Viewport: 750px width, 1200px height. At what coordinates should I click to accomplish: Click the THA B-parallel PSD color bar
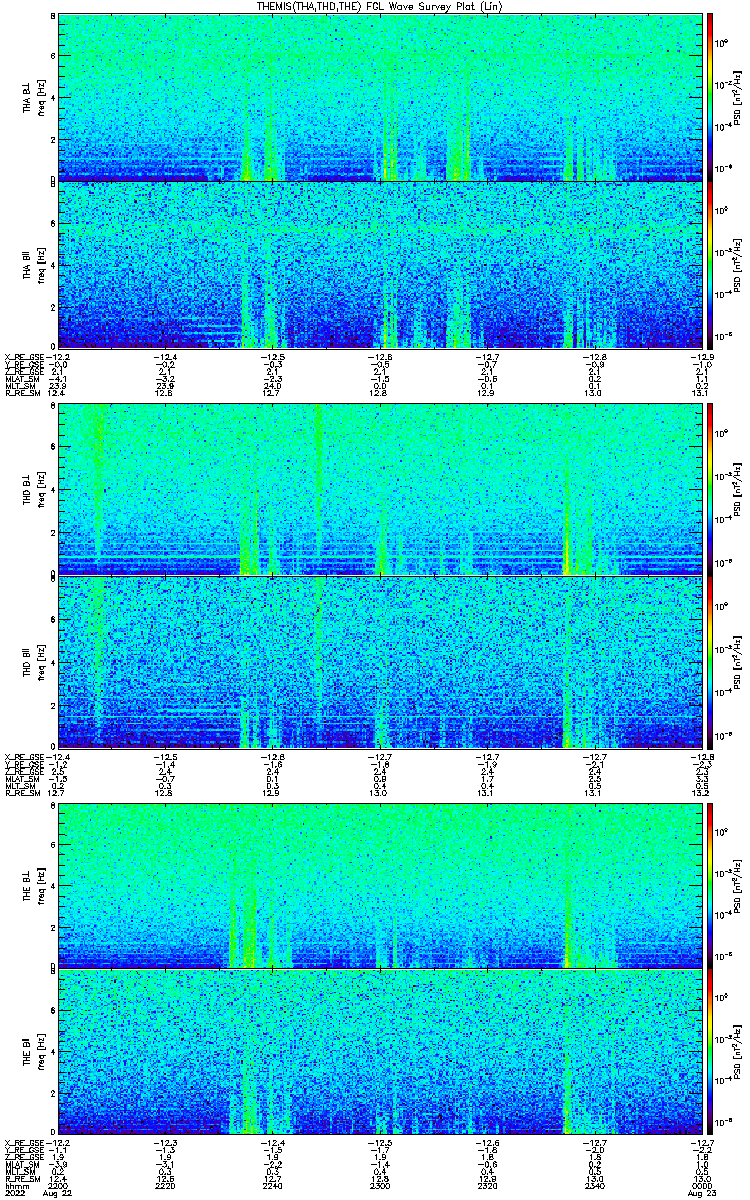coord(710,265)
